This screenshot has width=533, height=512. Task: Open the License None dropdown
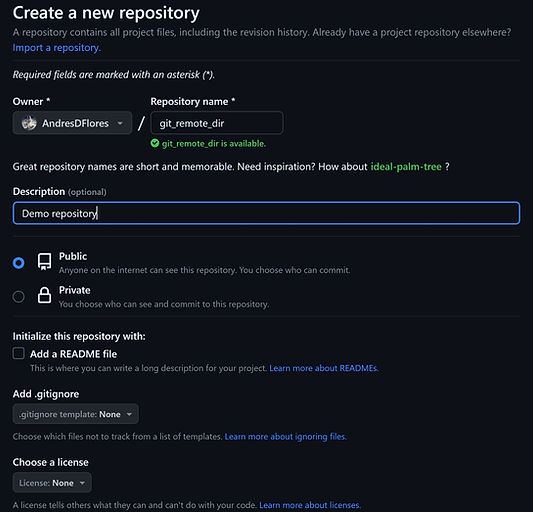coord(52,483)
